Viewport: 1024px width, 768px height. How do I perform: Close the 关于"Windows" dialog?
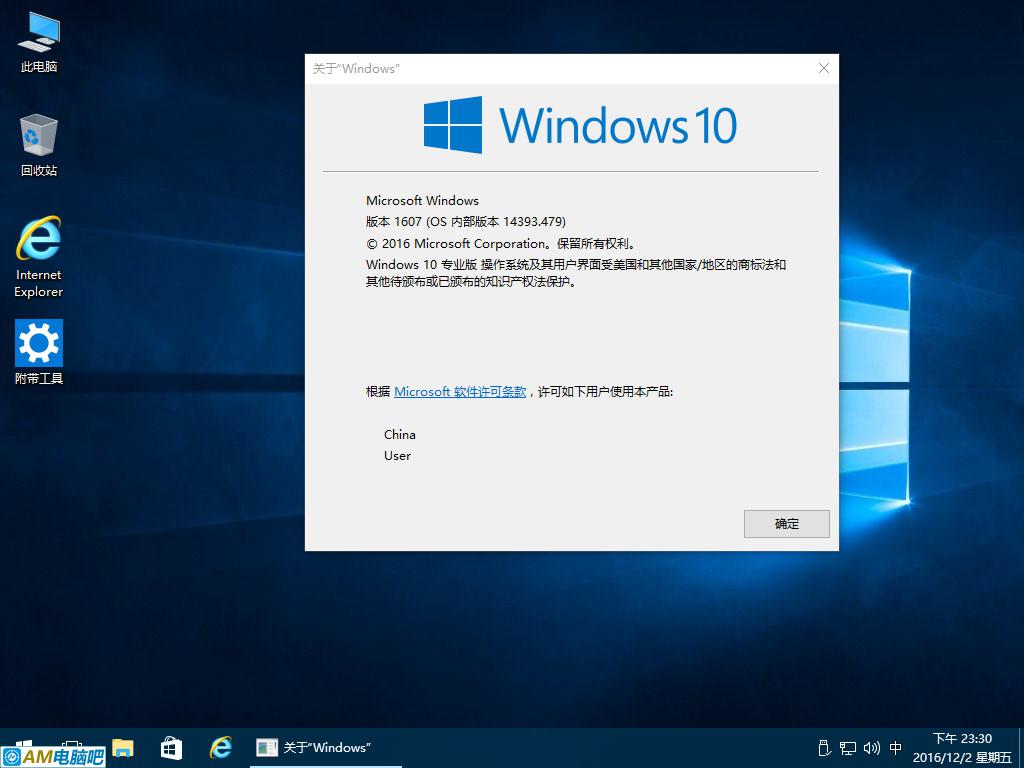824,69
